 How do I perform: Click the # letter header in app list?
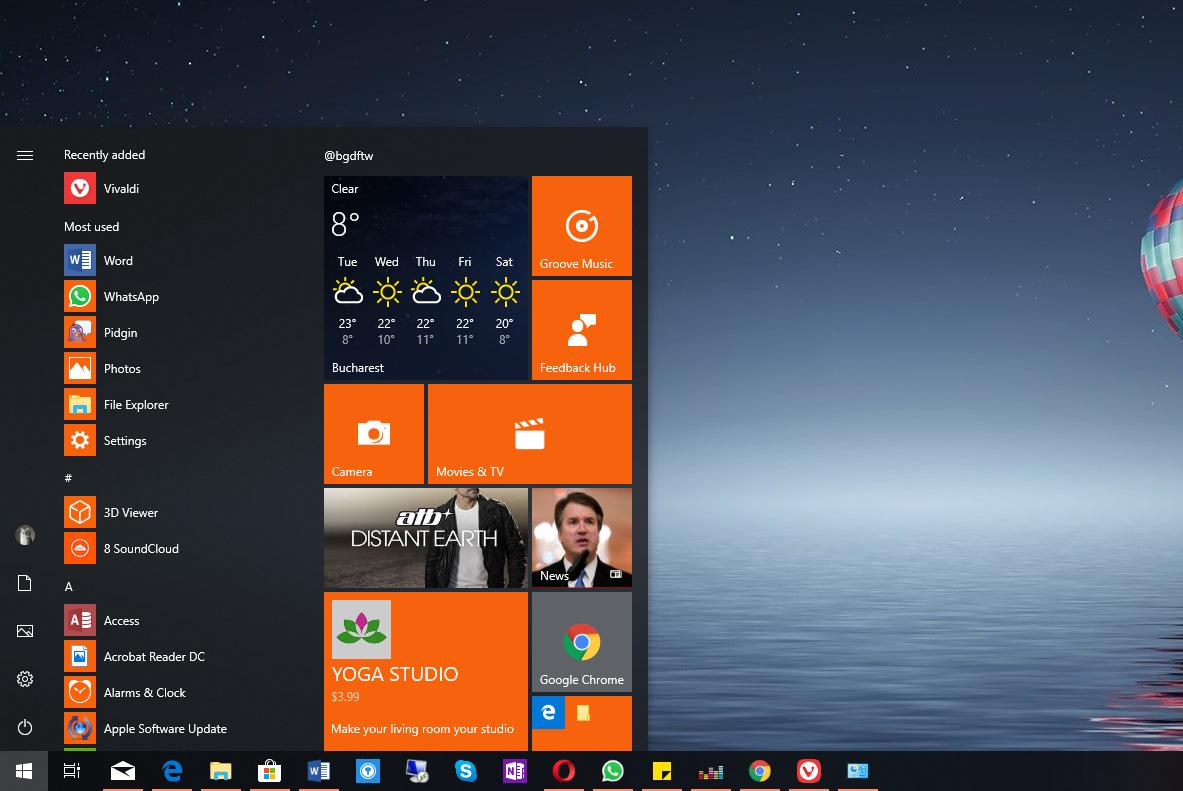point(69,478)
